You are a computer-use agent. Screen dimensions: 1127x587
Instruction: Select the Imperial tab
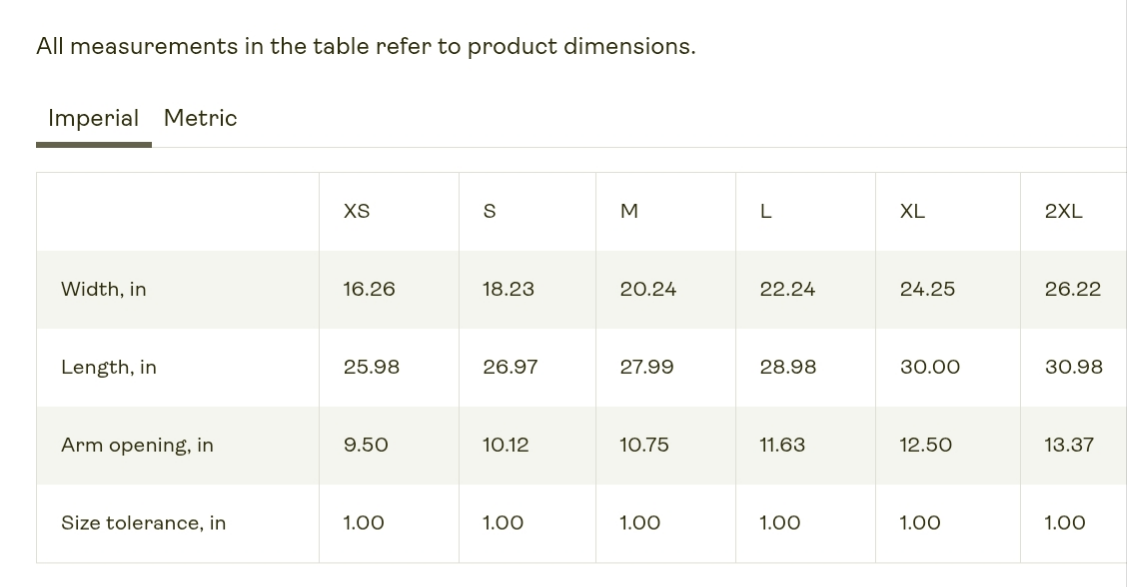click(93, 118)
